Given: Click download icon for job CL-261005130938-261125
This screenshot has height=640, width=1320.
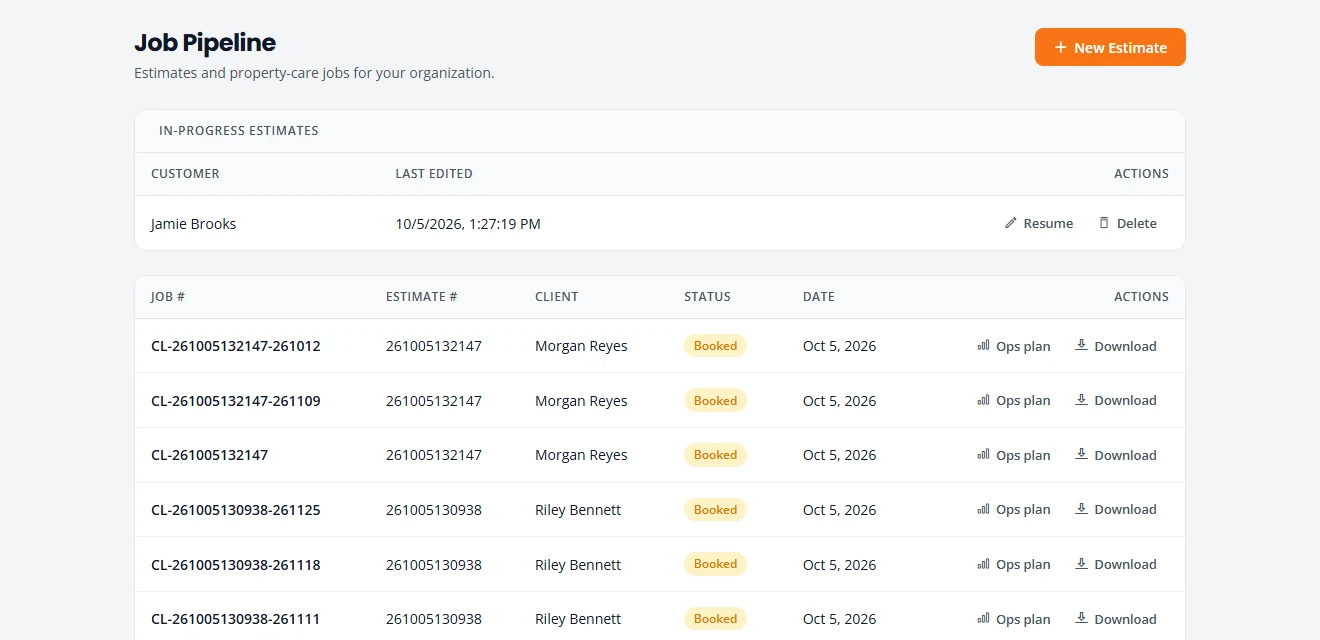Looking at the screenshot, I should 1081,508.
